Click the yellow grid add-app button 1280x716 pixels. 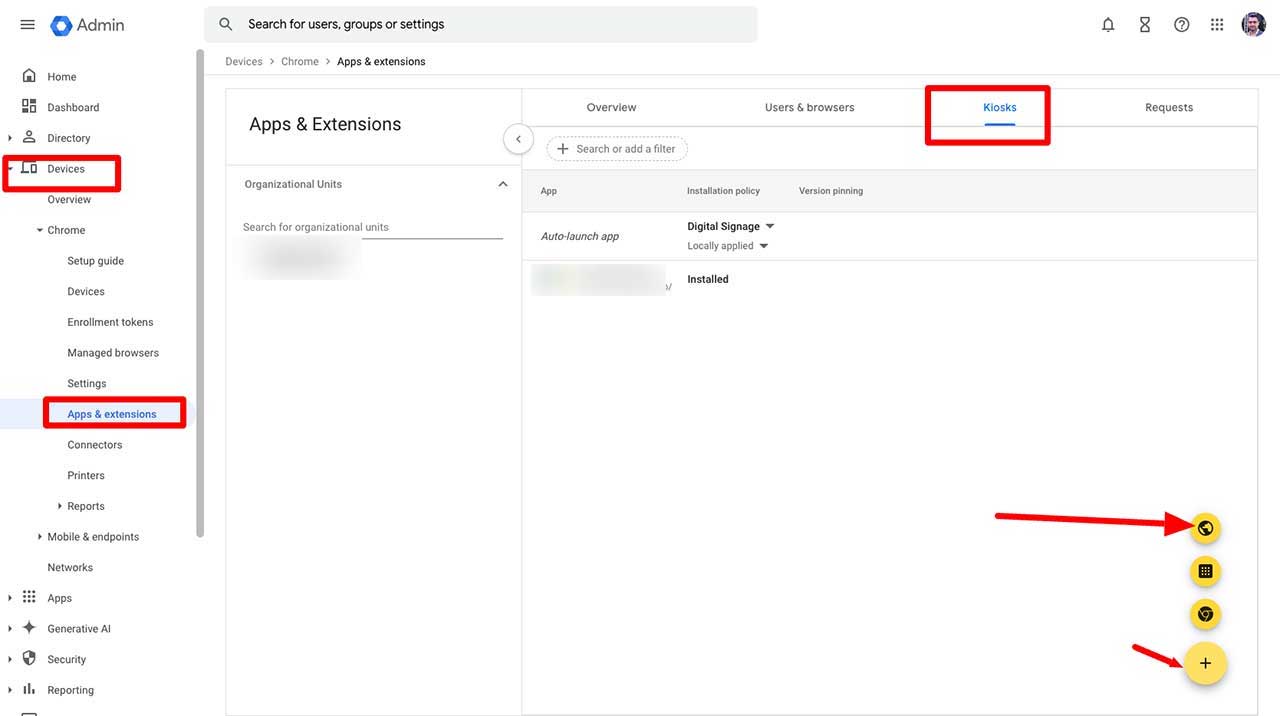(x=1205, y=571)
